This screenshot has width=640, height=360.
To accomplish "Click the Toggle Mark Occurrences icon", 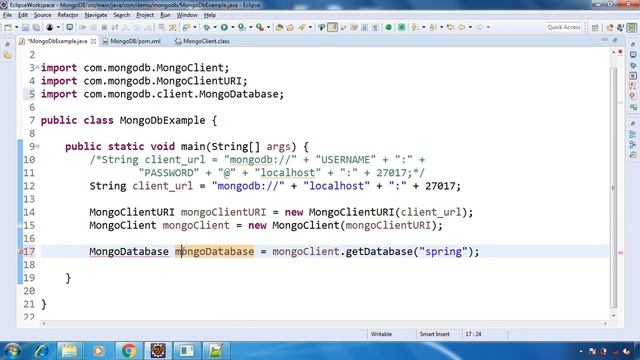I will [x=333, y=27].
